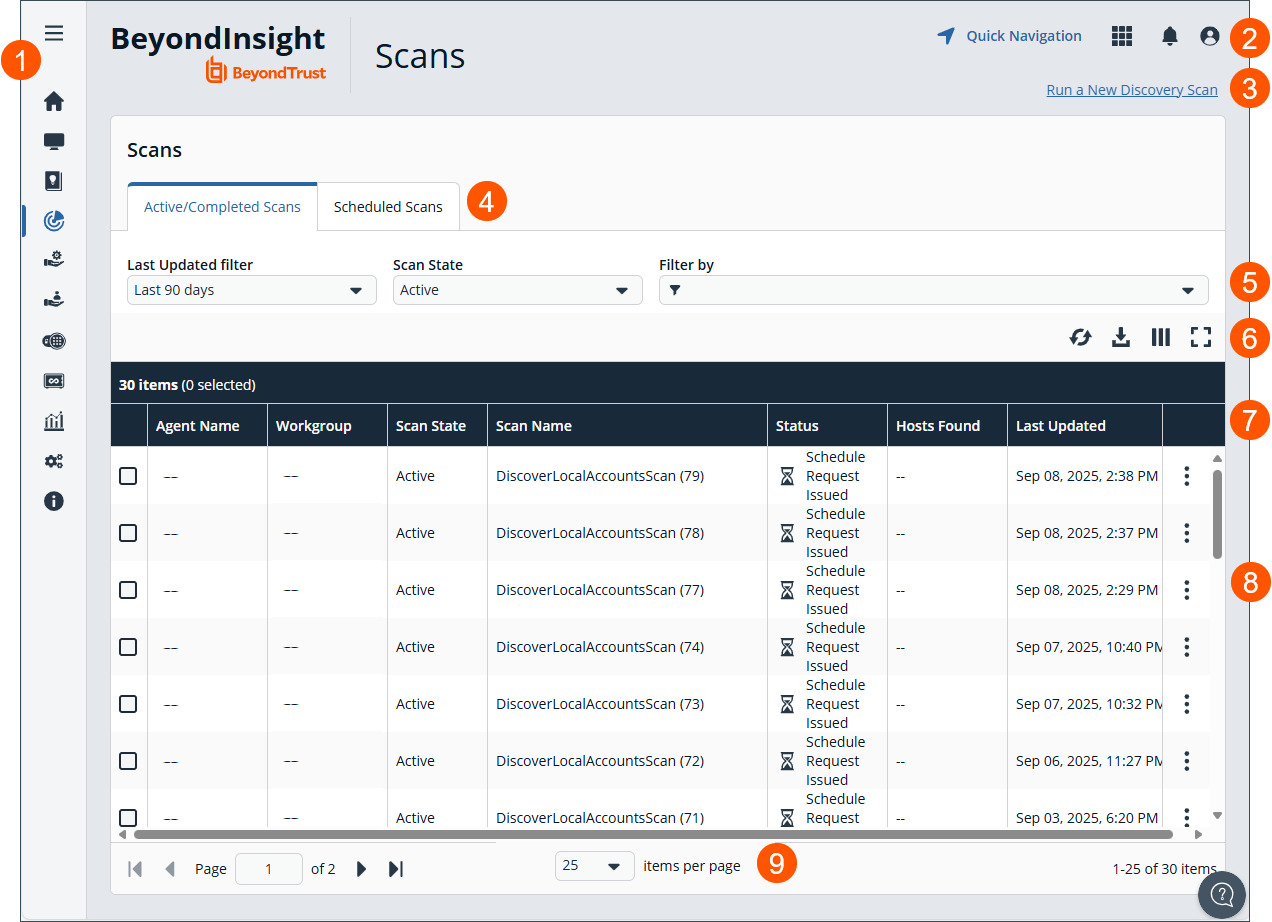Open actions menu for DiscoverLocalAccountsScan (77)

1187,590
